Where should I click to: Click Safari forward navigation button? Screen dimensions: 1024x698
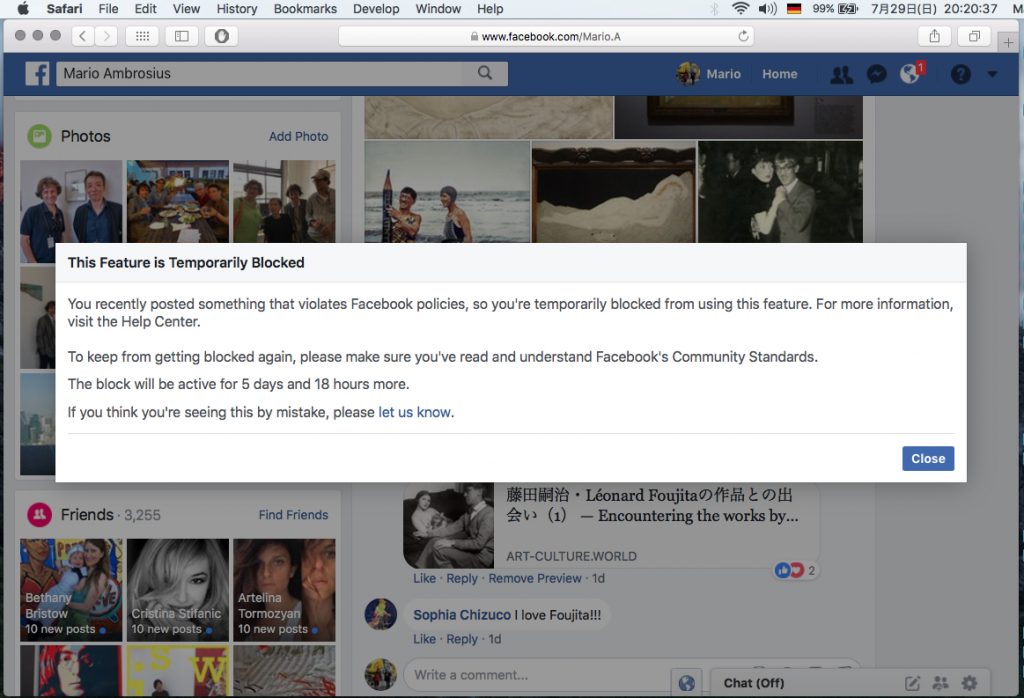click(x=106, y=36)
